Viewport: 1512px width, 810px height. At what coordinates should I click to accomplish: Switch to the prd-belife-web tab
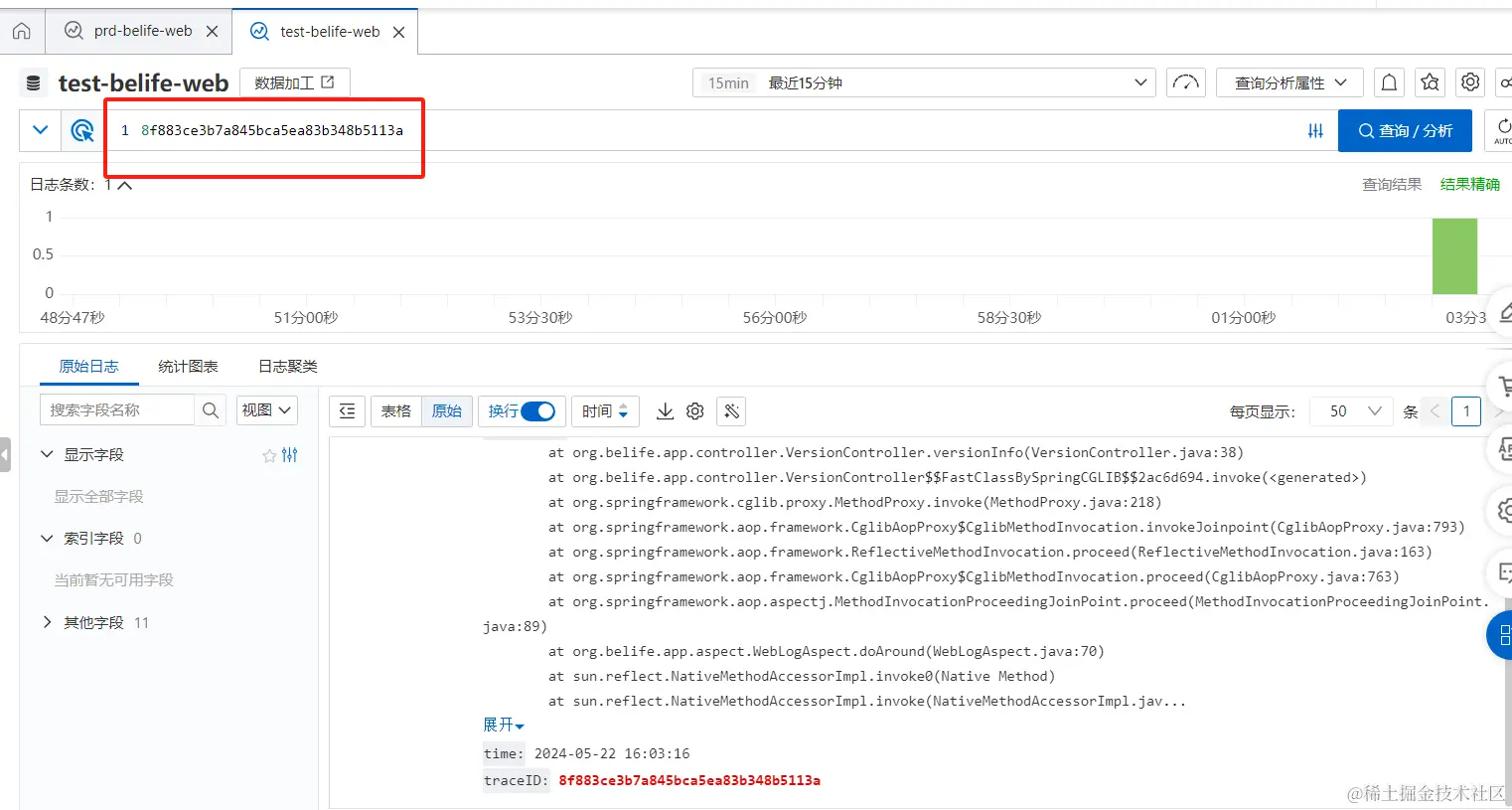click(x=142, y=31)
